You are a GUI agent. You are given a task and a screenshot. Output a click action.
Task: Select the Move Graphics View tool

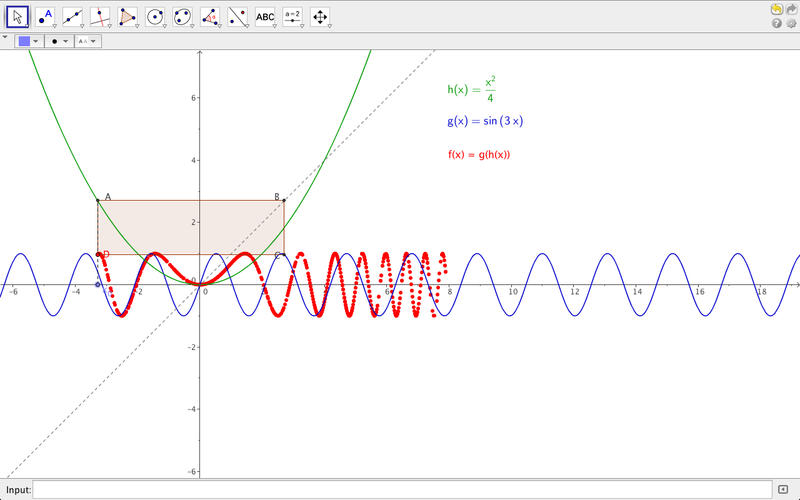tap(320, 16)
